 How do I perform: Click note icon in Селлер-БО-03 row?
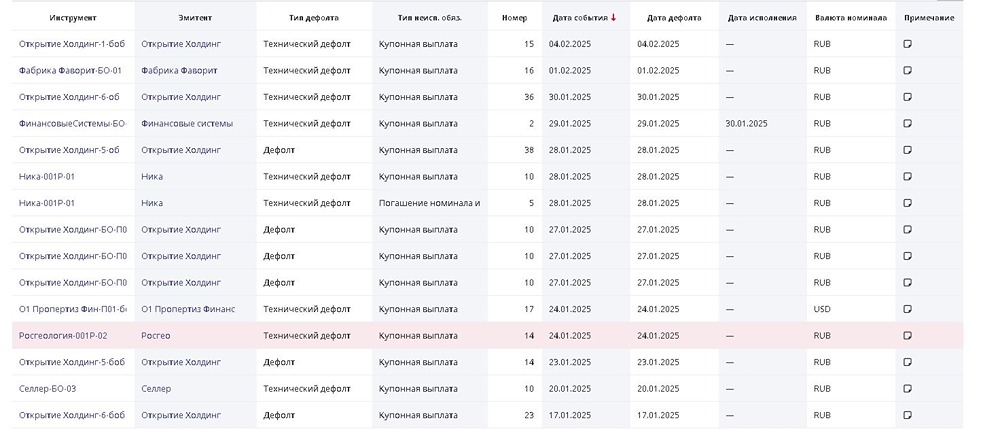click(x=907, y=388)
